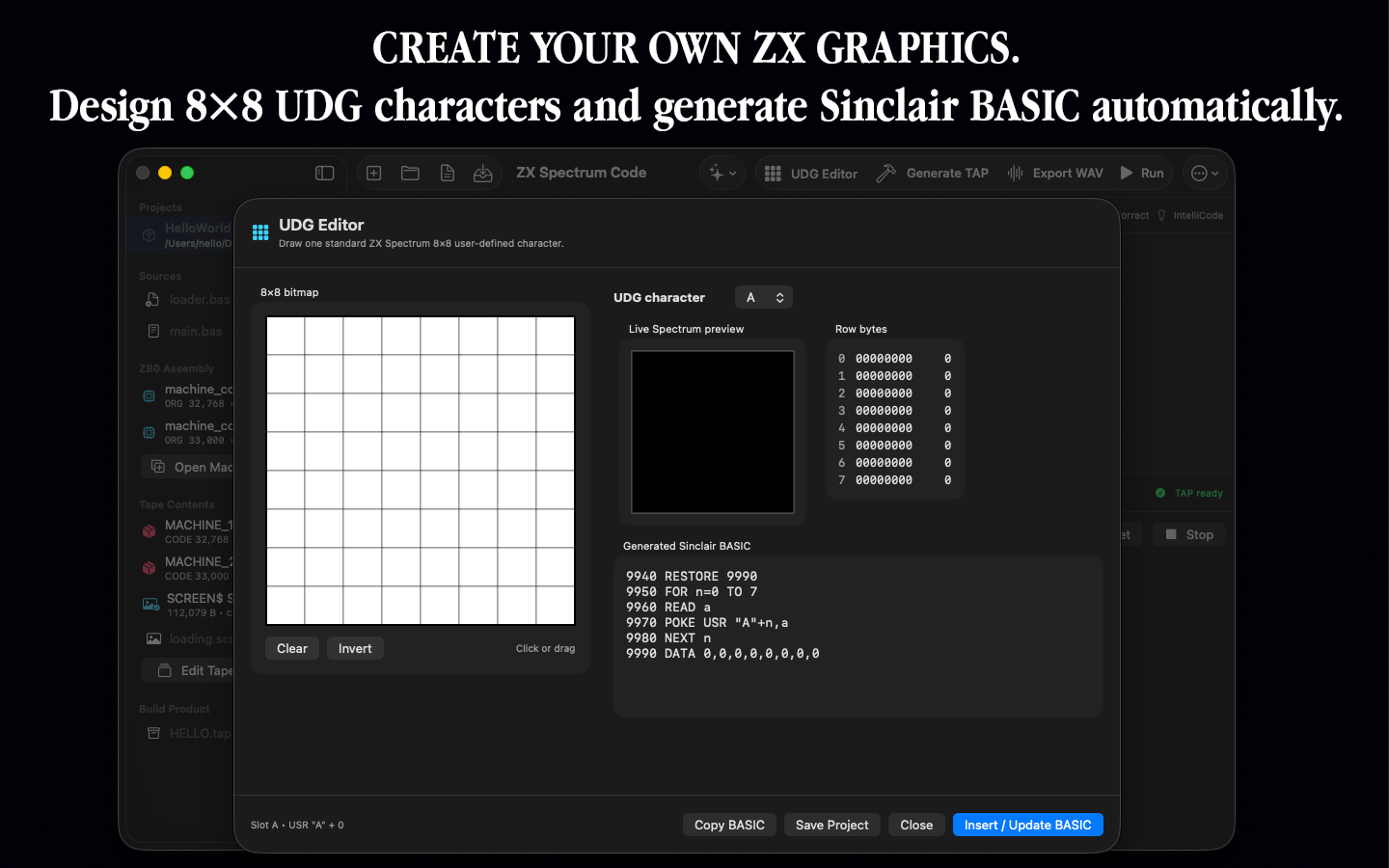Close the UDG Editor dialog
This screenshot has height=868, width=1389.
click(916, 825)
